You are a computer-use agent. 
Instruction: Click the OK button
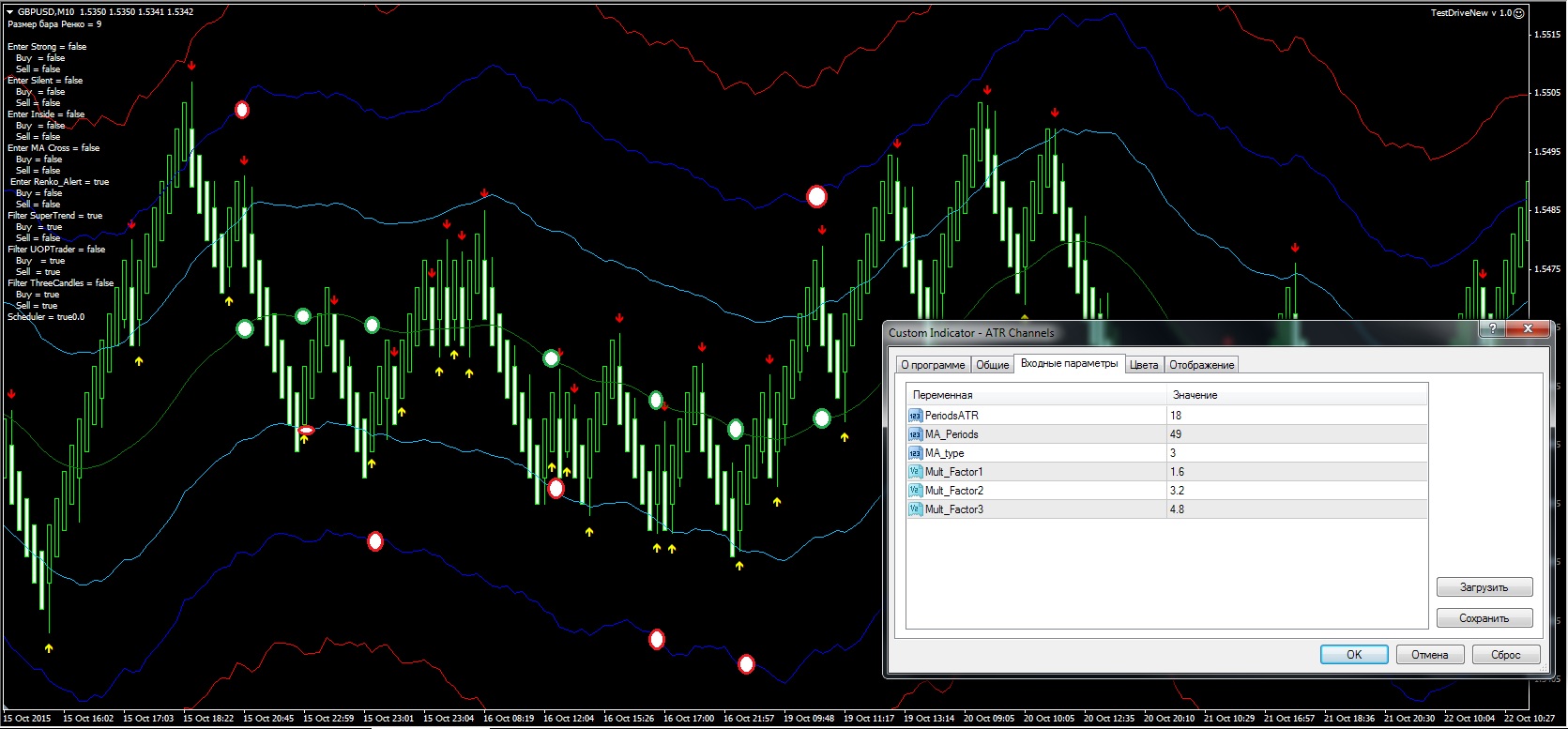(1354, 655)
